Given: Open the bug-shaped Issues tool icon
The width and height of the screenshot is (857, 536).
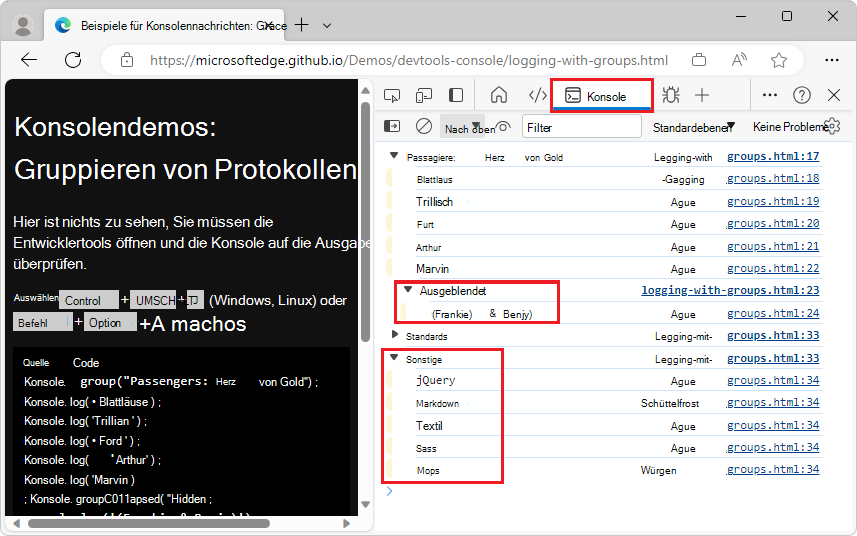Looking at the screenshot, I should click(x=671, y=95).
